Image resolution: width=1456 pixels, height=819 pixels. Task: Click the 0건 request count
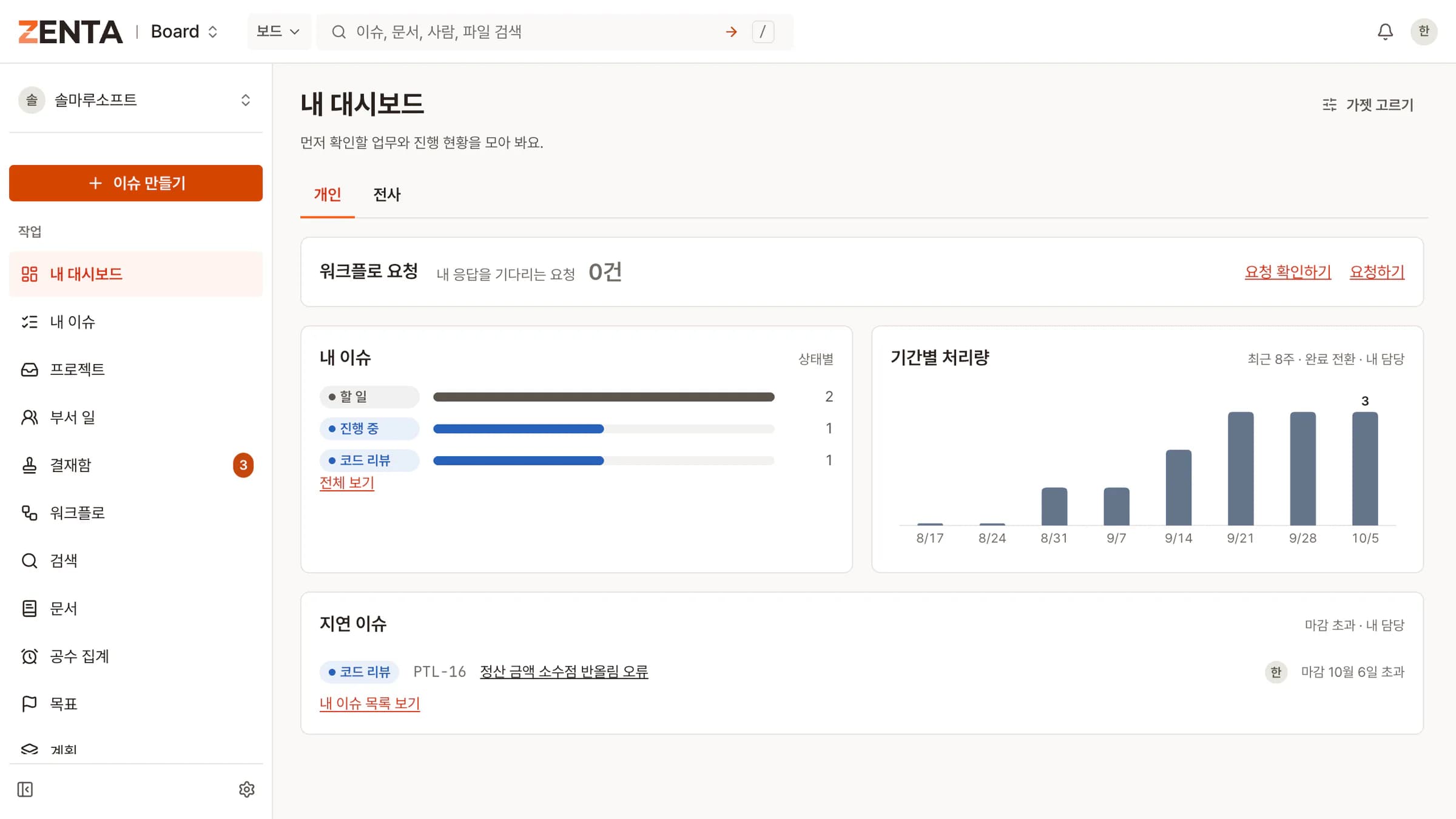pyautogui.click(x=605, y=272)
